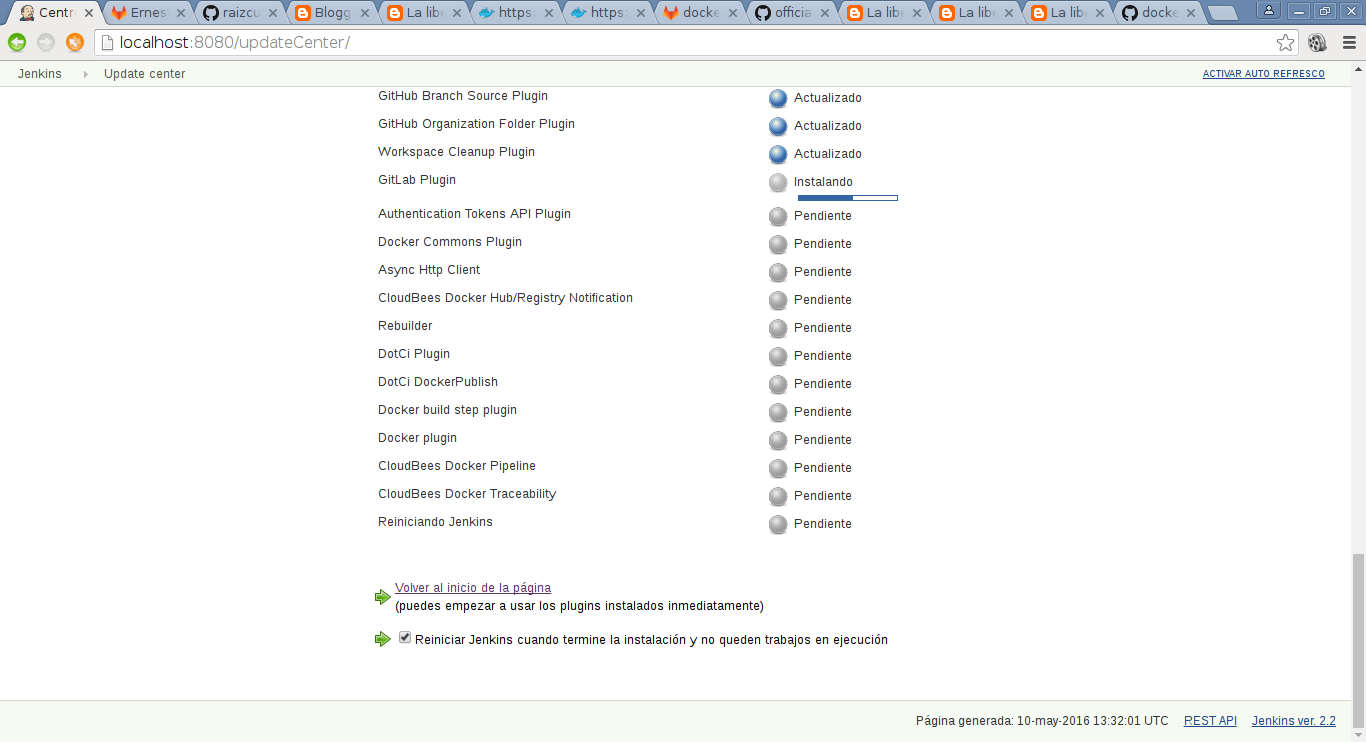Expand the Jenkins breadcrumb arrow menu
The width and height of the screenshot is (1366, 742).
[85, 74]
